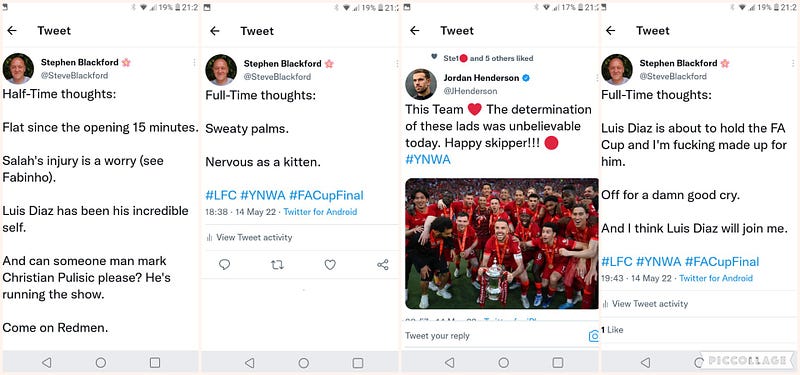
Task: Like the Sweaty palms tweet via heart icon
Action: tap(330, 264)
